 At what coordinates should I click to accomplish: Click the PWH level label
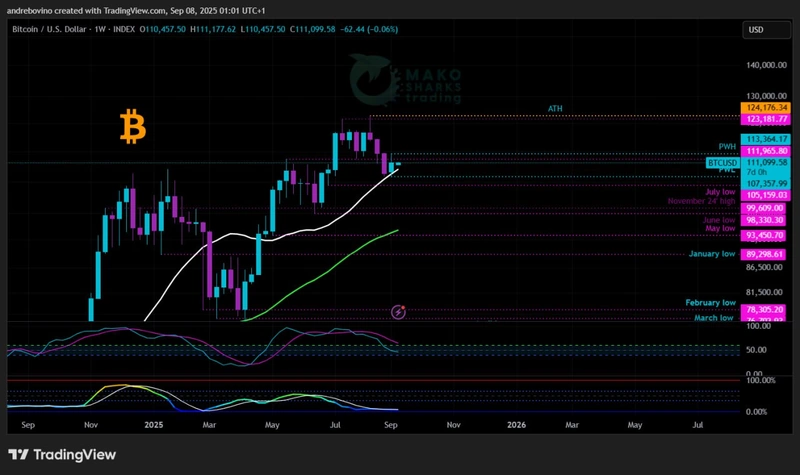[x=727, y=147]
